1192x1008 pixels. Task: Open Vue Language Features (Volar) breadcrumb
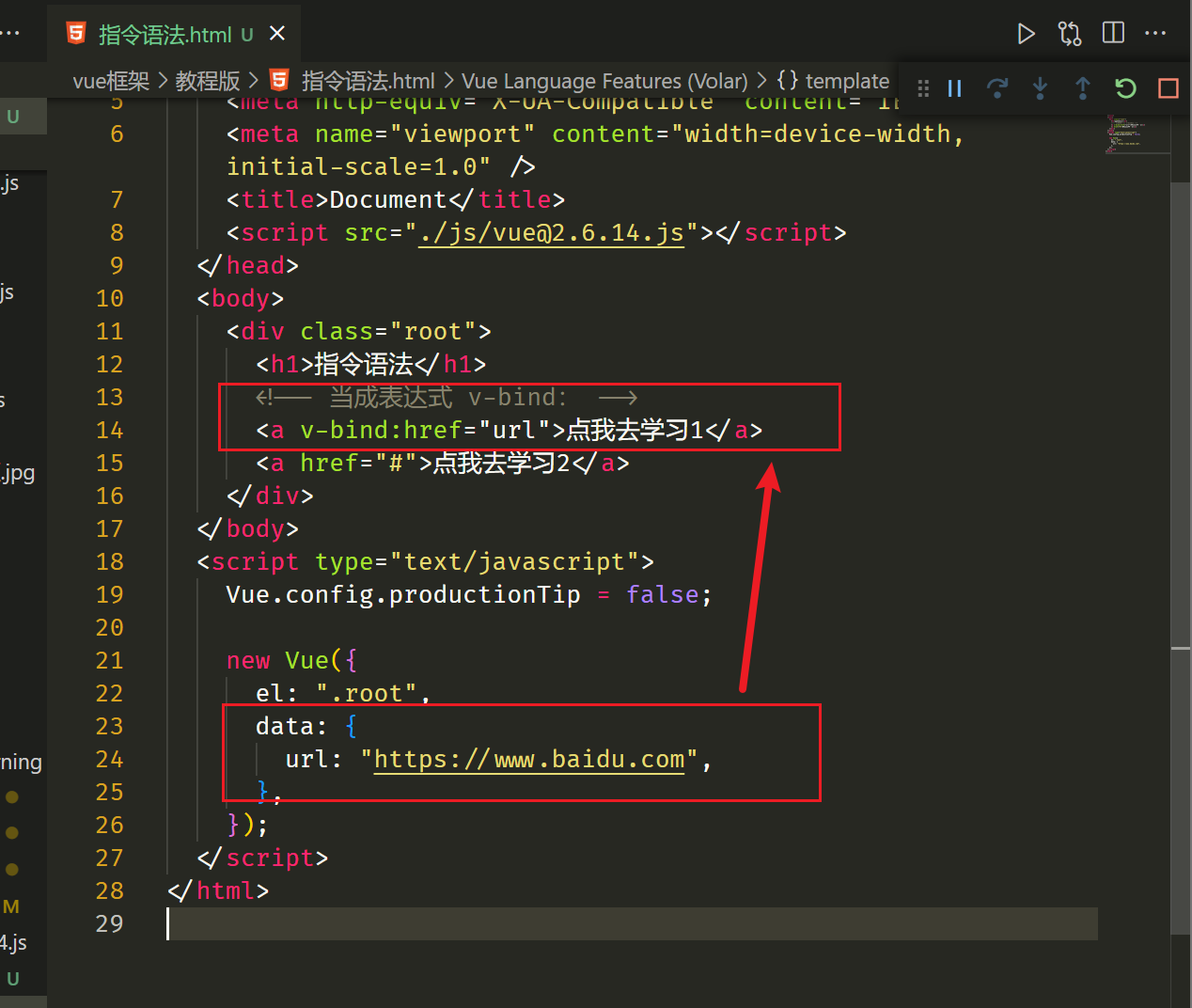point(604,81)
